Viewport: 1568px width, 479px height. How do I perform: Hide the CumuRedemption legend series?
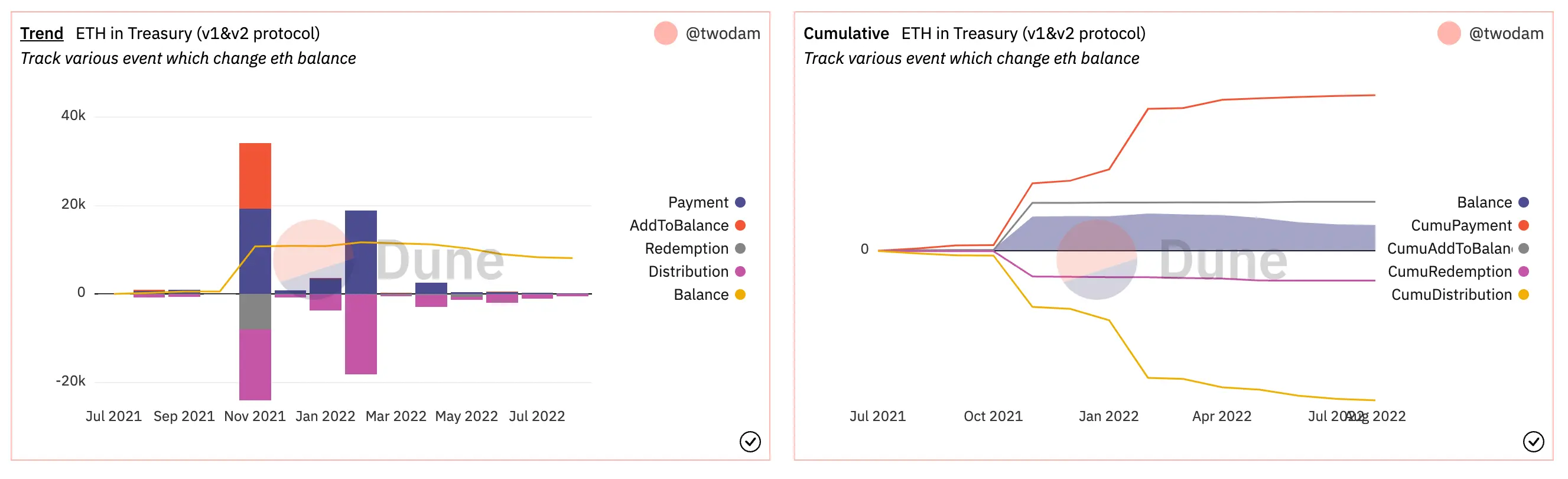coord(1457,272)
